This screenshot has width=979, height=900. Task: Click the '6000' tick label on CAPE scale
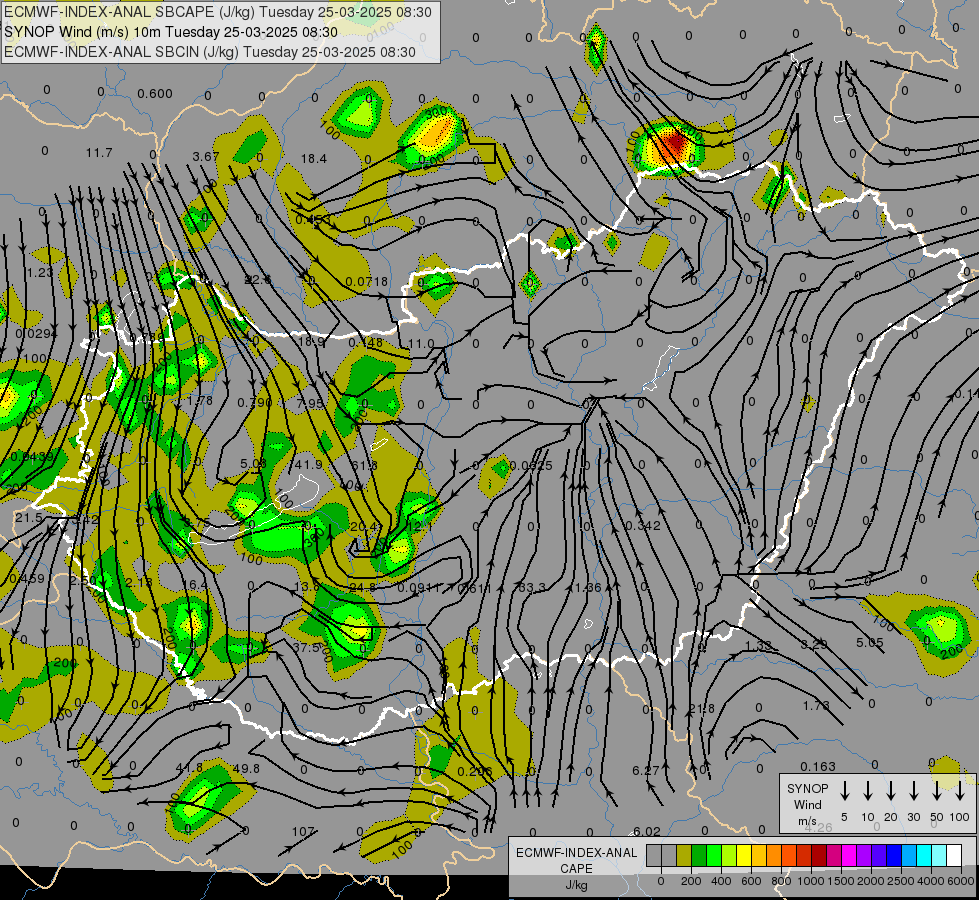pos(962,881)
